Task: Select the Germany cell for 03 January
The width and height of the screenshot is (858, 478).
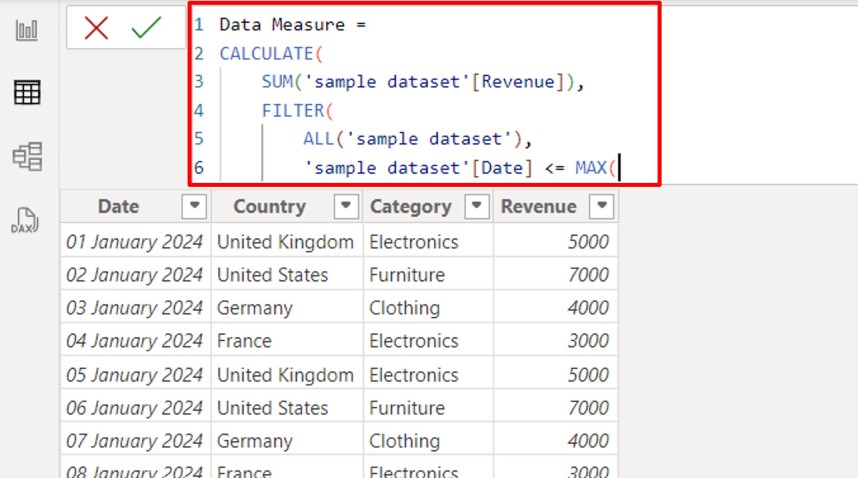Action: point(254,308)
